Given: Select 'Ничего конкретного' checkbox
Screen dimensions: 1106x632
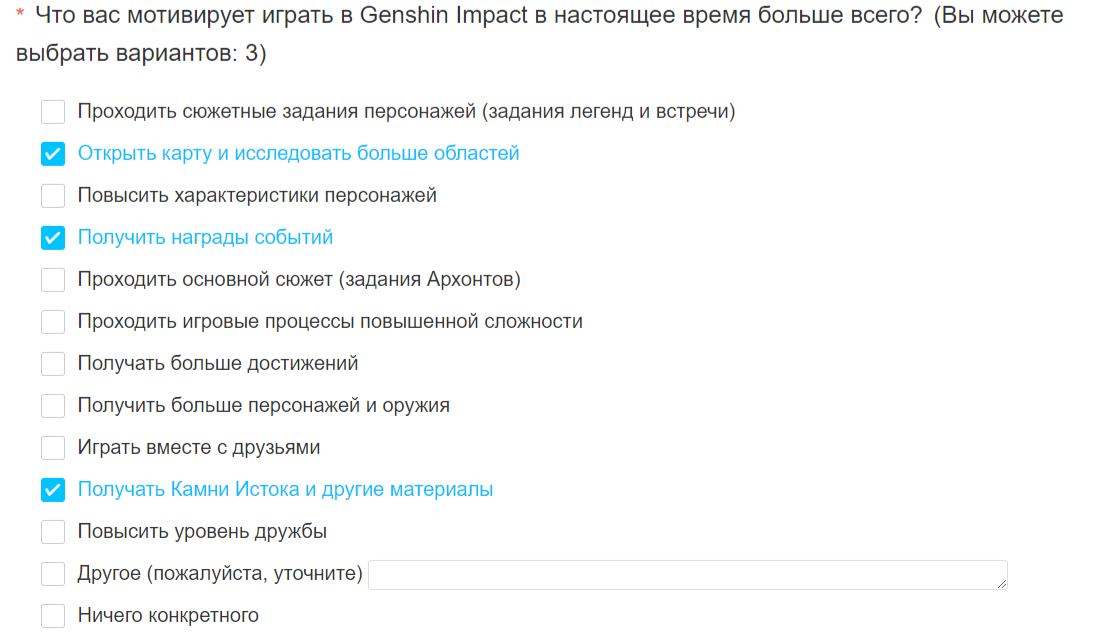Looking at the screenshot, I should click(x=53, y=615).
